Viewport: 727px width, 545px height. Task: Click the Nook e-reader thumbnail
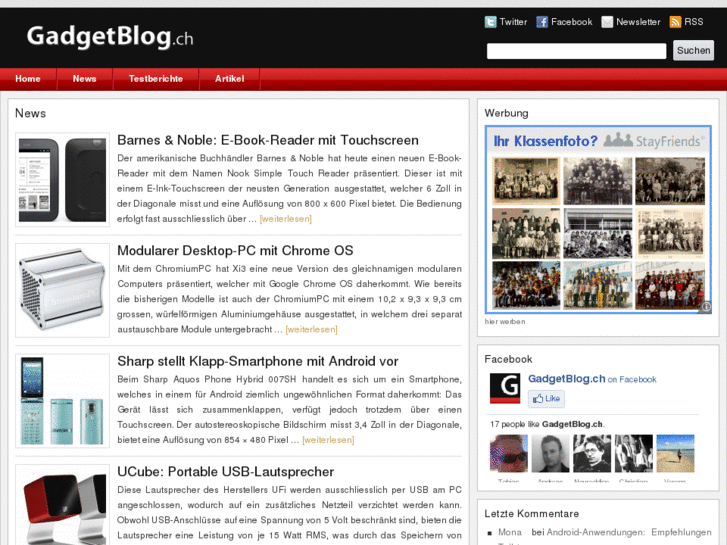point(63,180)
